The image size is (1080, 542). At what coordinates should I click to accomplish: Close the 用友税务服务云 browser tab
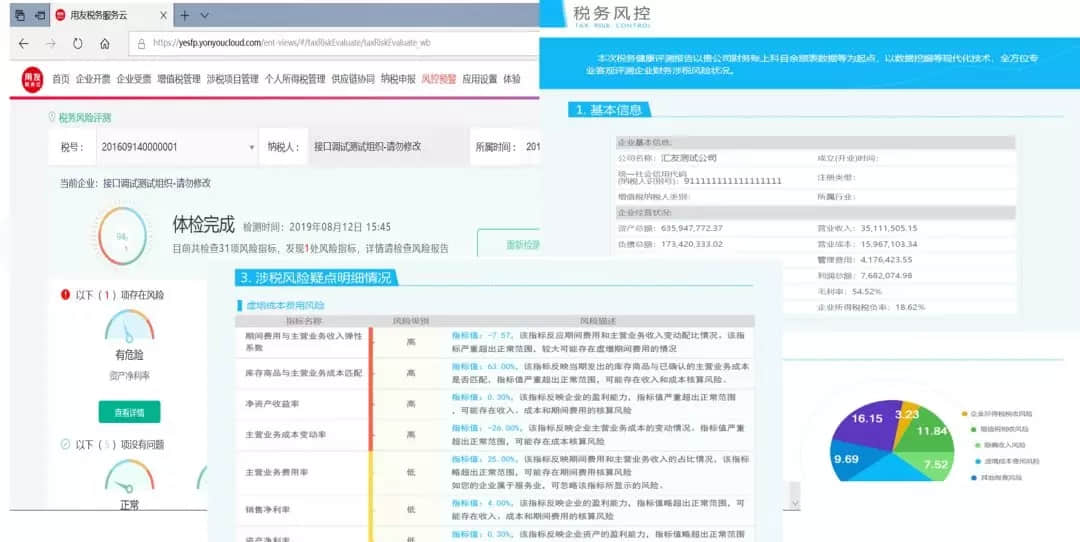[161, 16]
